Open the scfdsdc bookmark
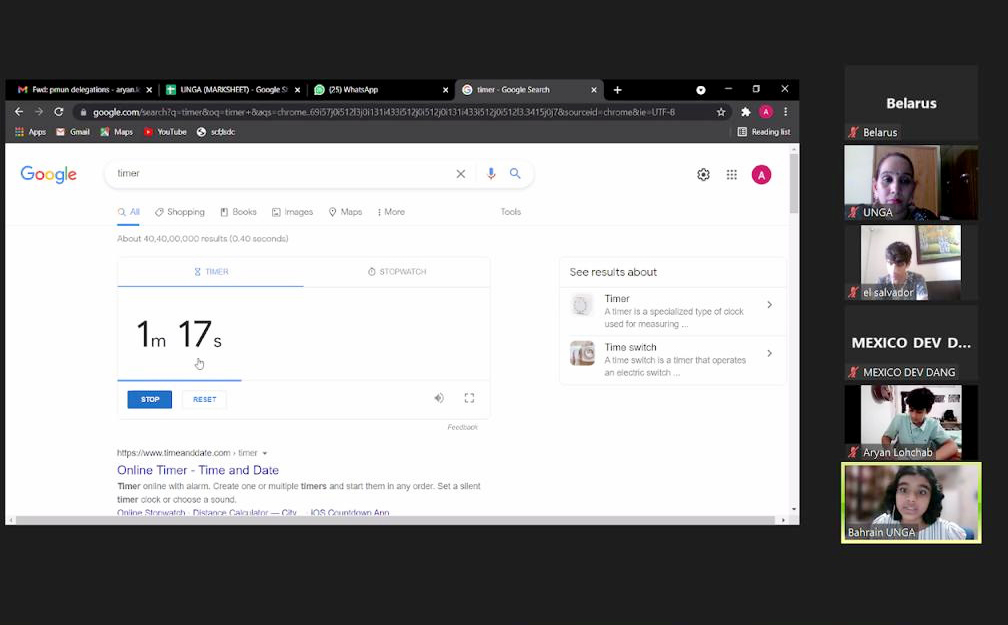The height and width of the screenshot is (625, 1008). click(216, 132)
